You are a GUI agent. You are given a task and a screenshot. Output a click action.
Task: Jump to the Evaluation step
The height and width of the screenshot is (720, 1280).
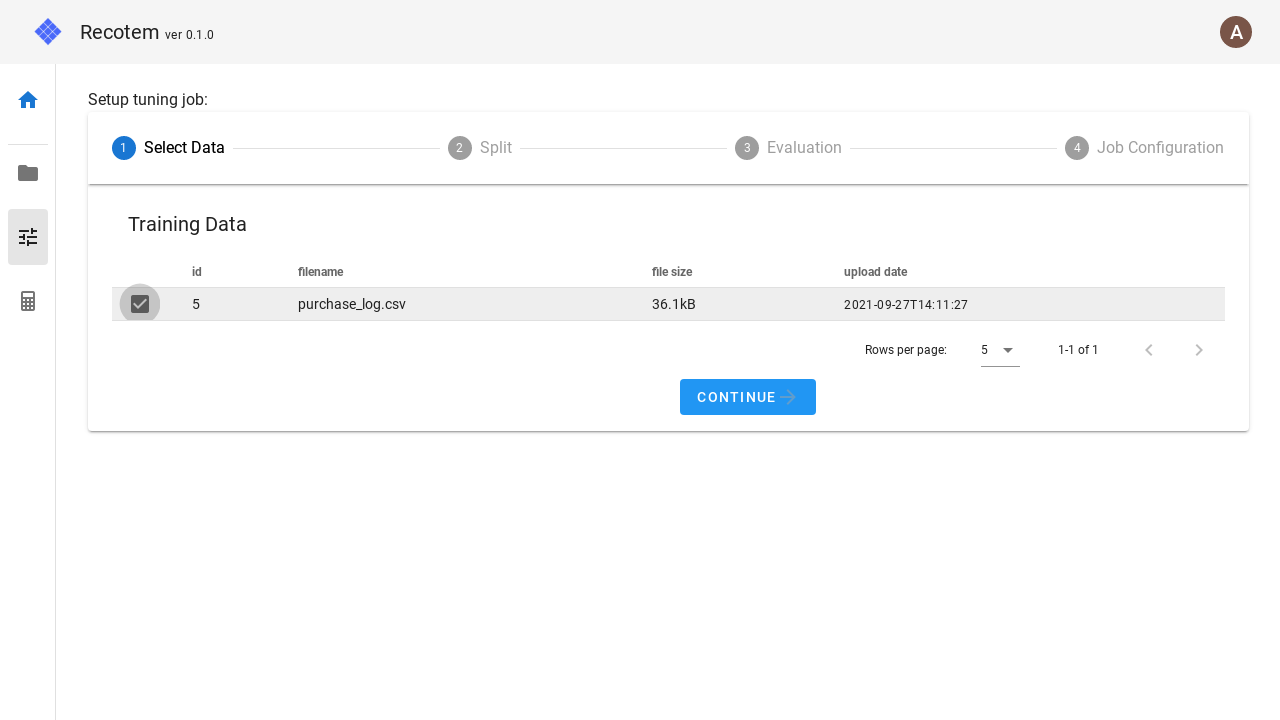(x=788, y=148)
